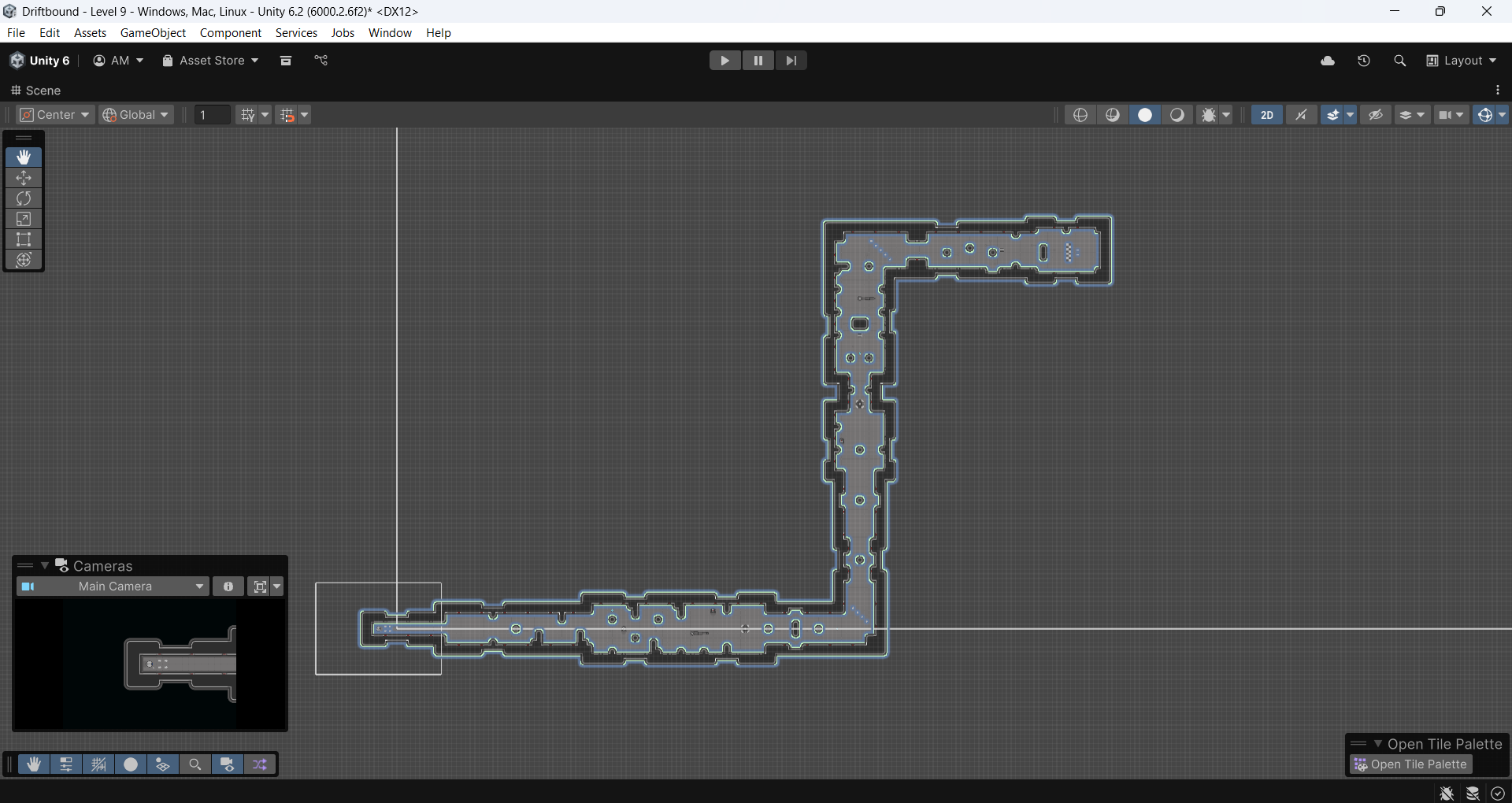The width and height of the screenshot is (1512, 803).
Task: Click the Unity 6 logo button
Action: pyautogui.click(x=40, y=61)
